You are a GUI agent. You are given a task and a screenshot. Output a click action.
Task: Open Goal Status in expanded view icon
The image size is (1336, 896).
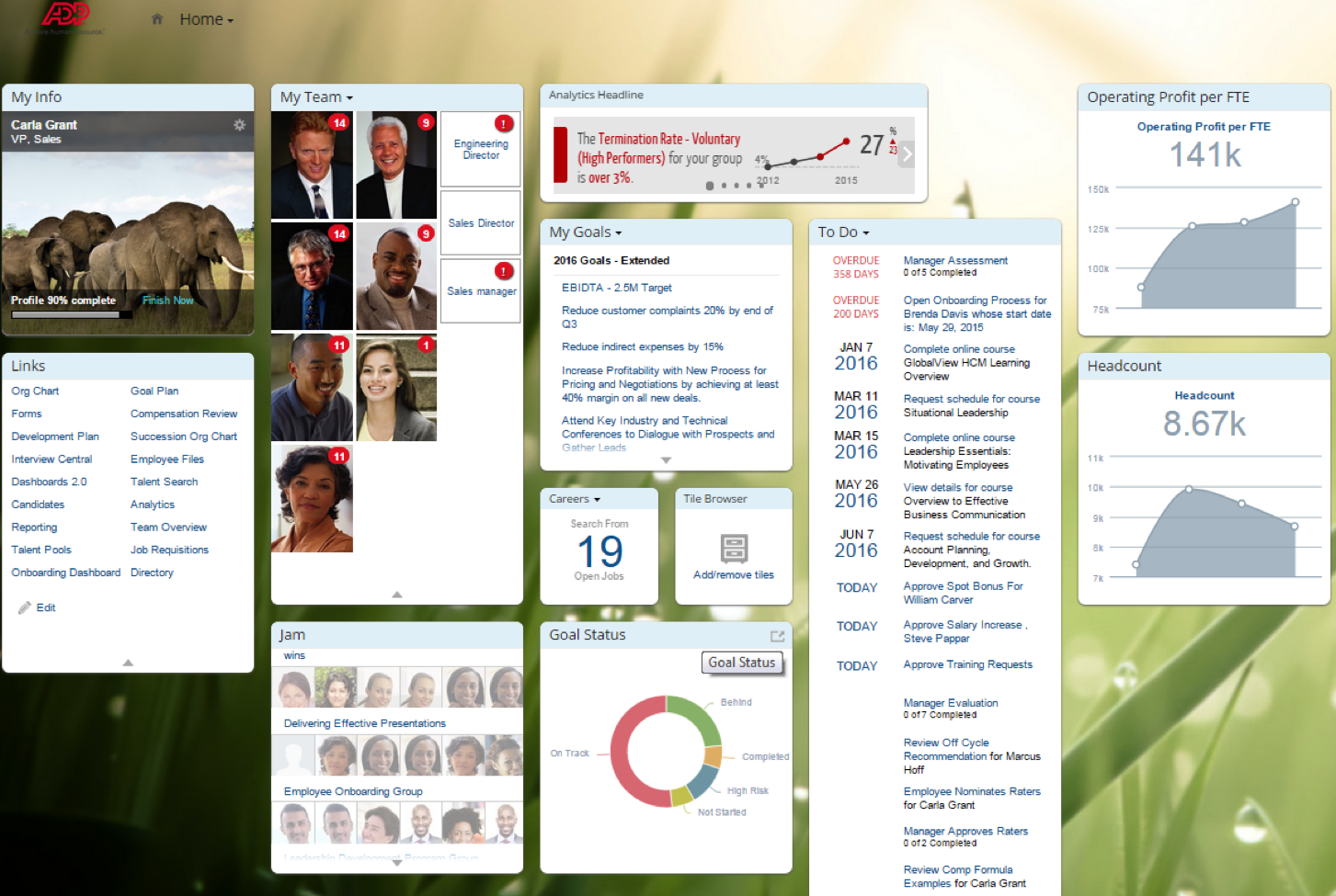(x=777, y=636)
